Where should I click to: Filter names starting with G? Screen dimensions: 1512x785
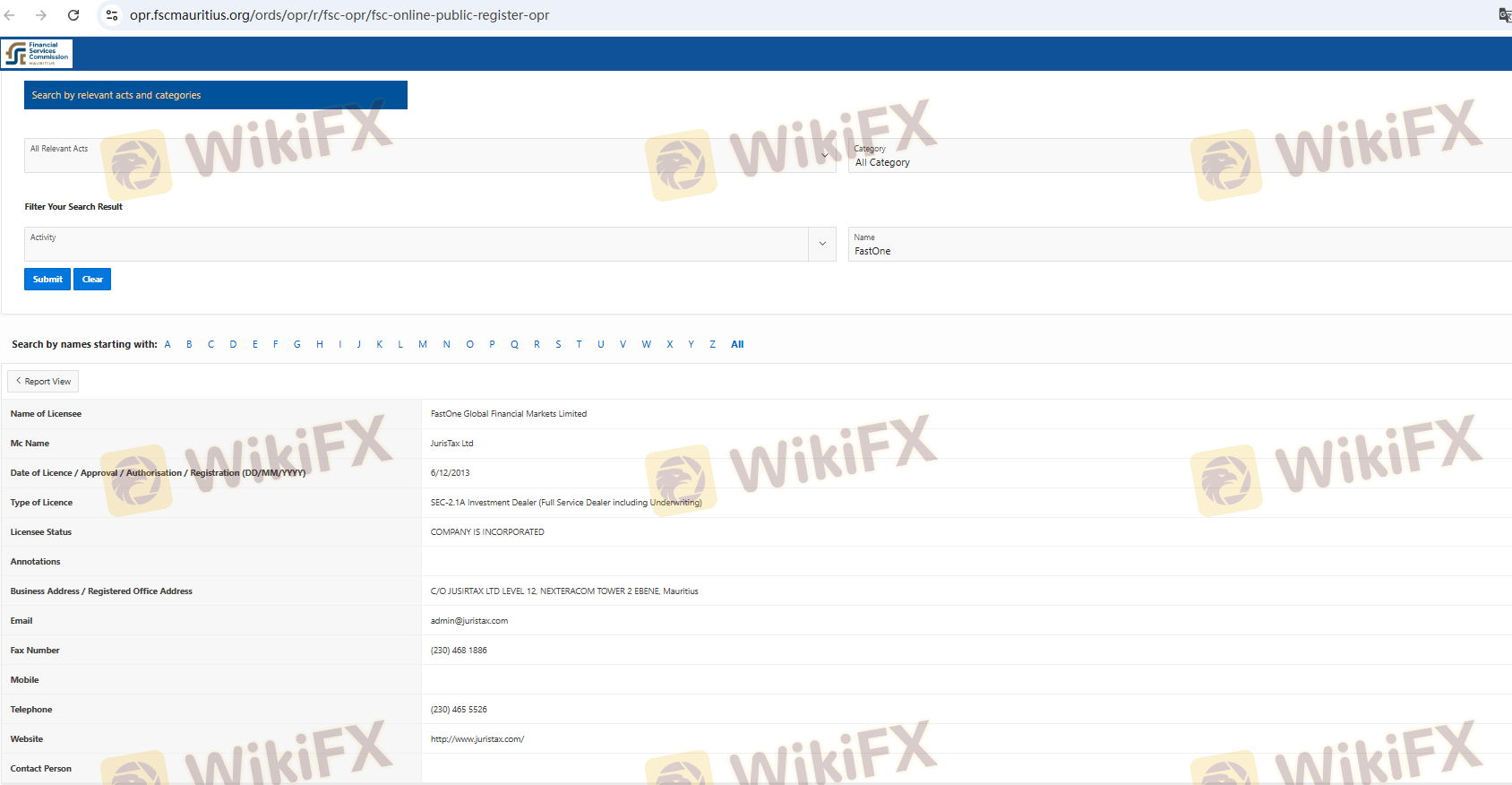tap(297, 344)
